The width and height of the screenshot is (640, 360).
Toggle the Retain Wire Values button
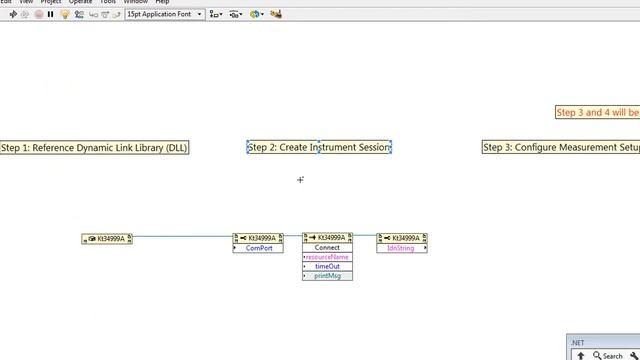point(79,14)
